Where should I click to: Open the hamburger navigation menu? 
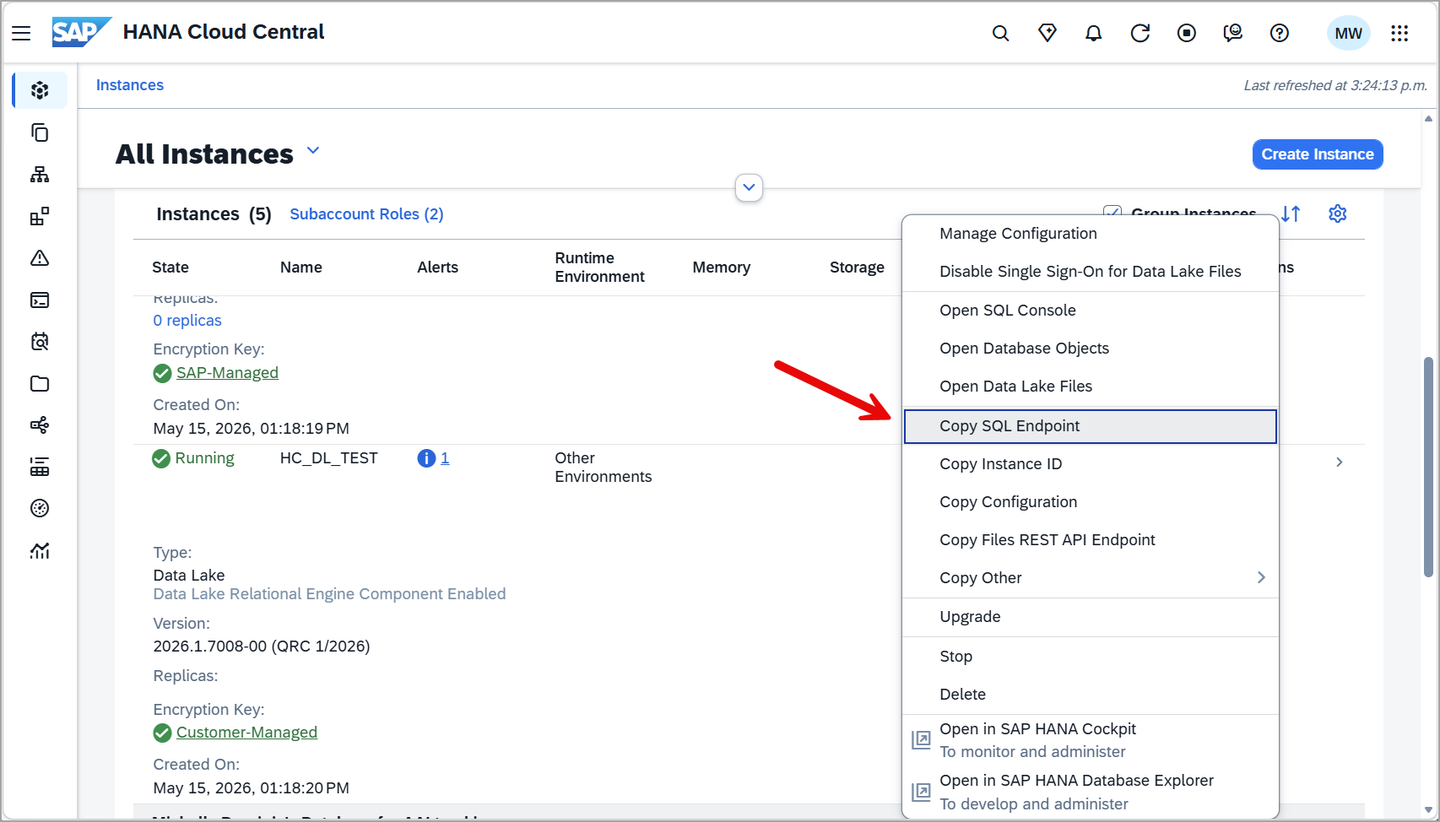pos(21,33)
